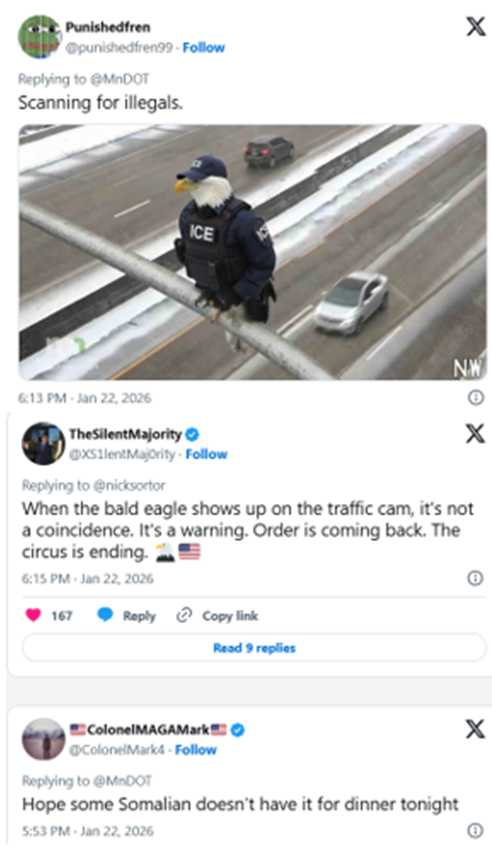
Task: Open Punishedfren frog avatar
Action: click(x=39, y=37)
